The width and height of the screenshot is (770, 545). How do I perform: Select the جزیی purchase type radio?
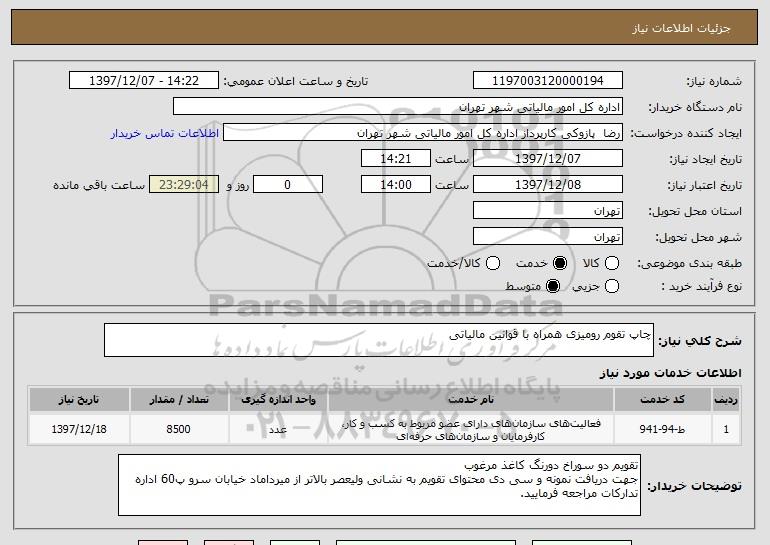pyautogui.click(x=612, y=286)
